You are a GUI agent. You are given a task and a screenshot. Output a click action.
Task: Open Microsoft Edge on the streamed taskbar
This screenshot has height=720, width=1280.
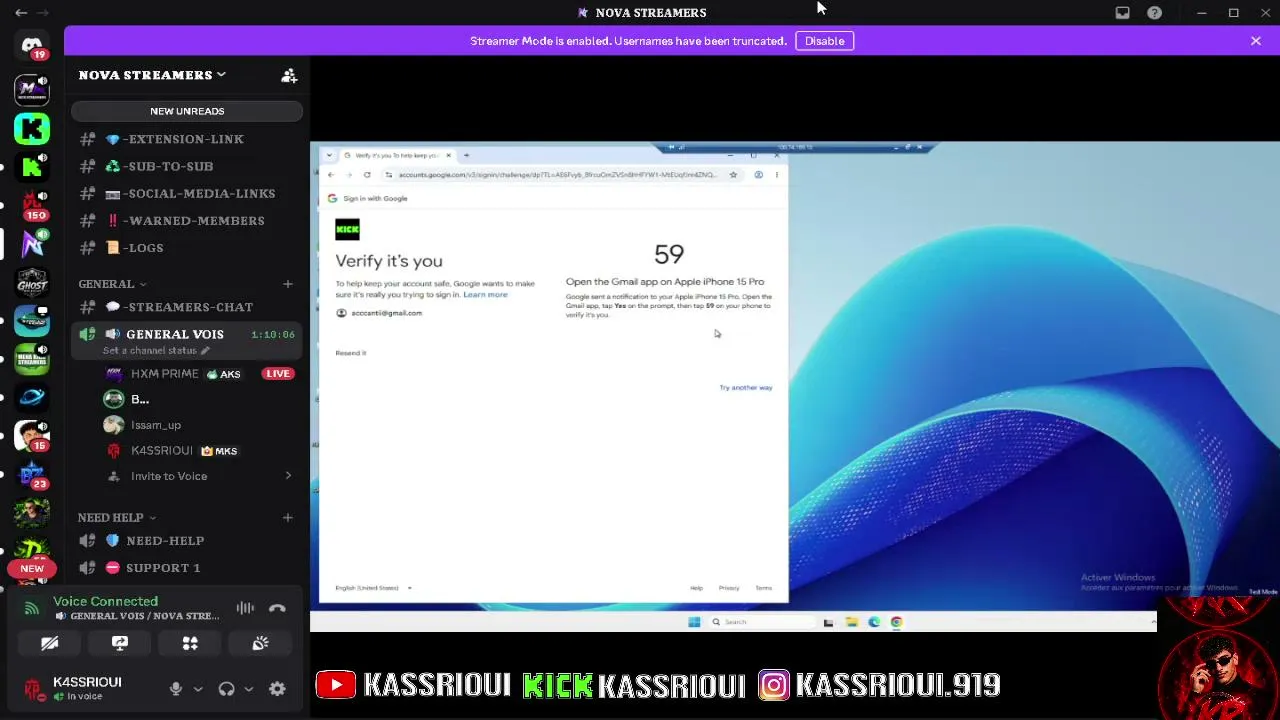click(874, 622)
